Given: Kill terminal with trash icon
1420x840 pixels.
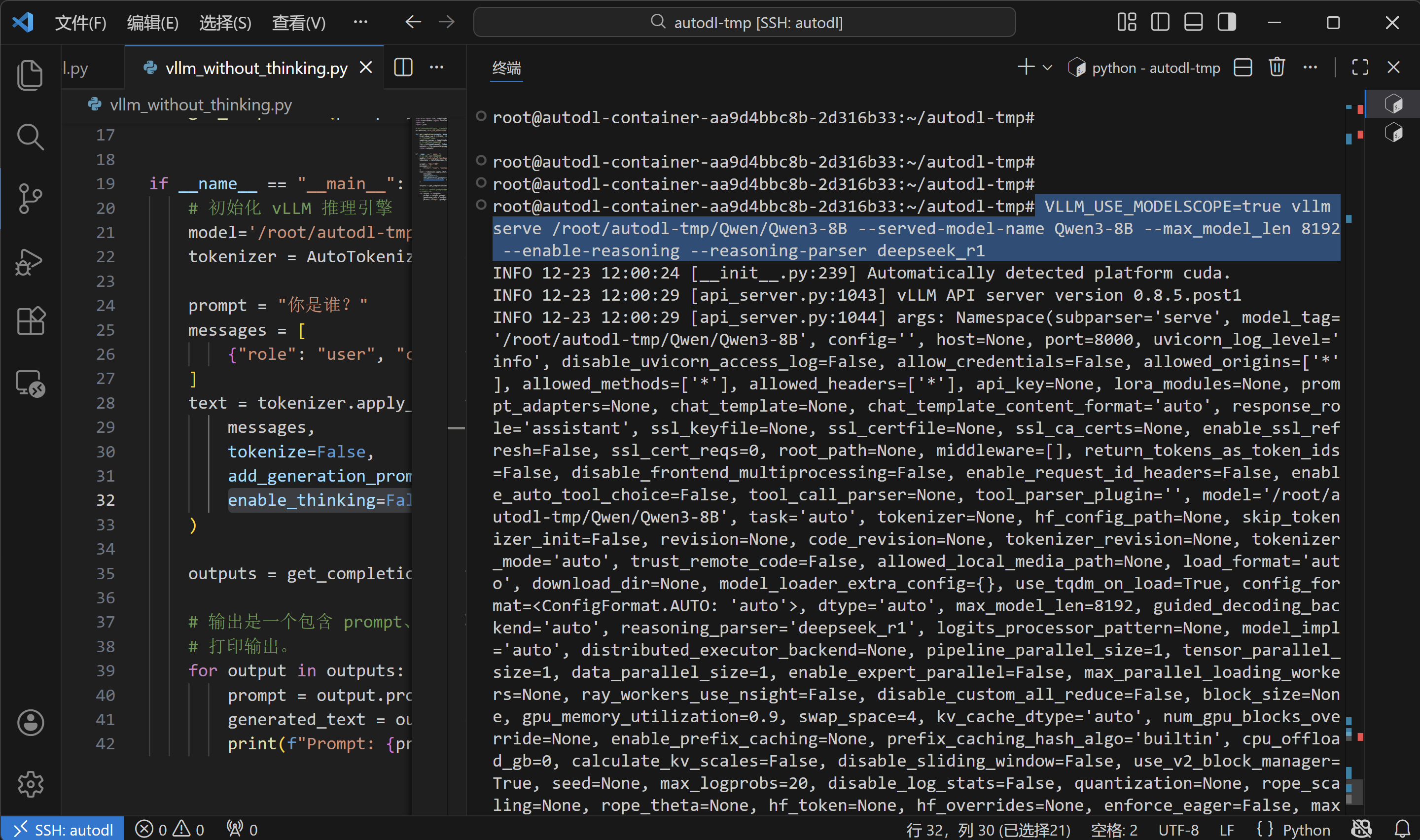Looking at the screenshot, I should [x=1276, y=68].
